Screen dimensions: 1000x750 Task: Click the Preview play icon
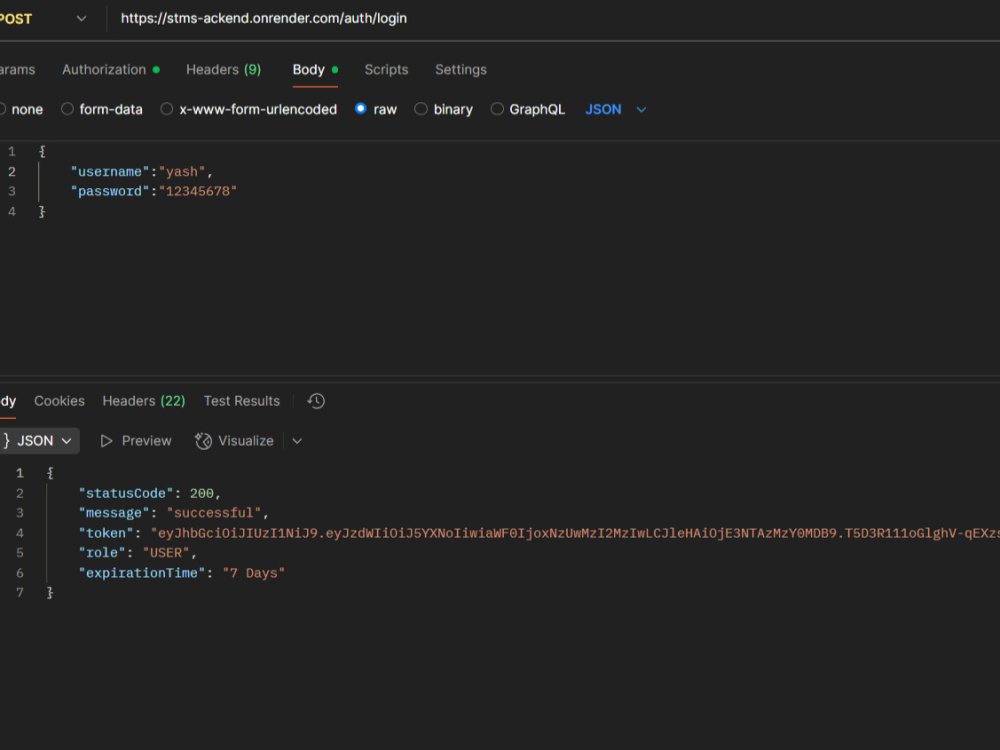(107, 441)
